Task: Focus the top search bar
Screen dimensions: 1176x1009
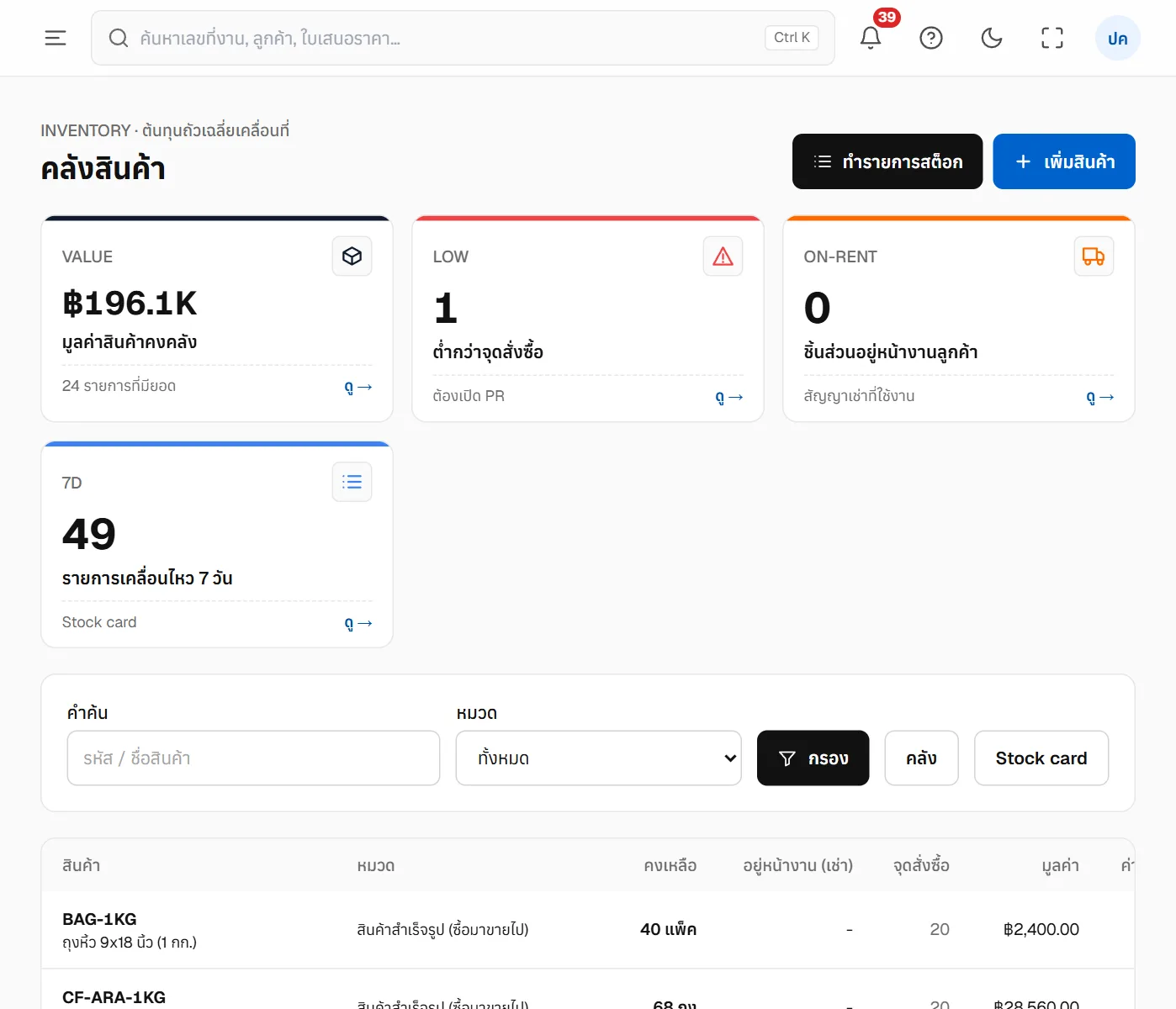Action: coord(463,38)
